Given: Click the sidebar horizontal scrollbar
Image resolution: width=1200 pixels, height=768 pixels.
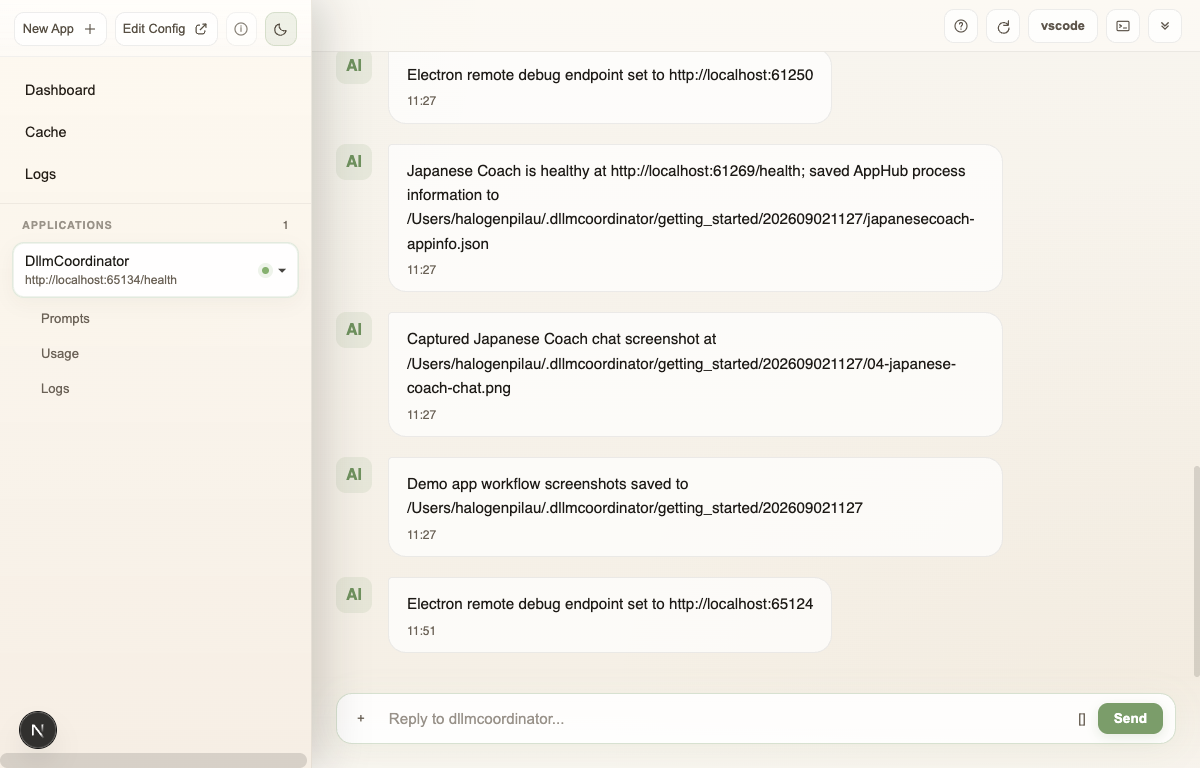Looking at the screenshot, I should [x=153, y=760].
